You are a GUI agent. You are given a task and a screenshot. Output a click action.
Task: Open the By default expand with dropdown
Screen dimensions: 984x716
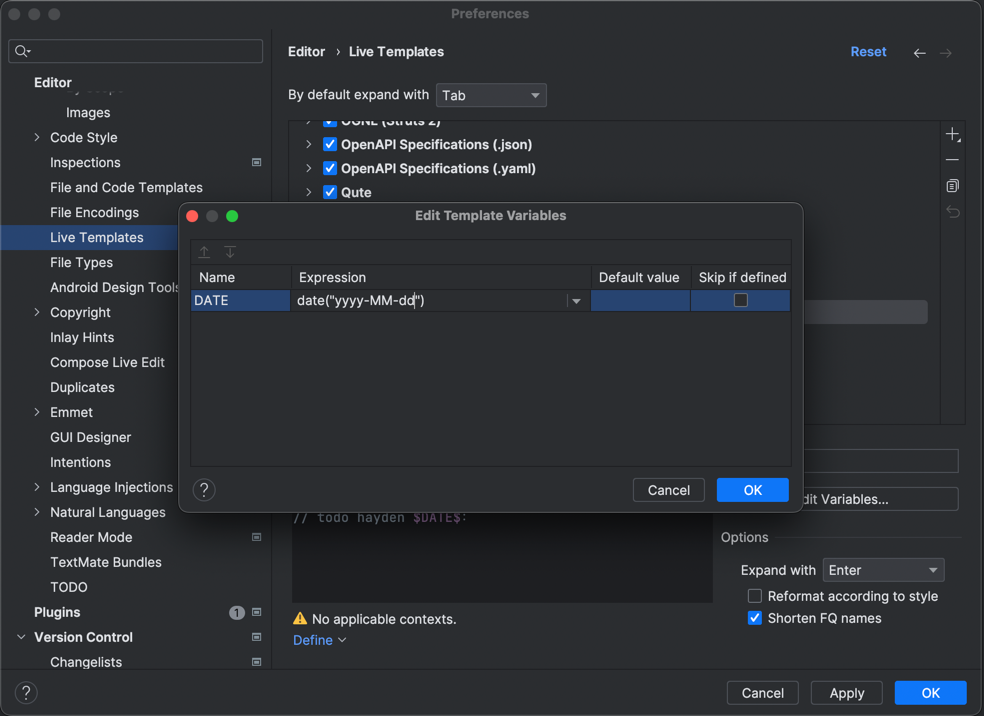[x=491, y=95]
